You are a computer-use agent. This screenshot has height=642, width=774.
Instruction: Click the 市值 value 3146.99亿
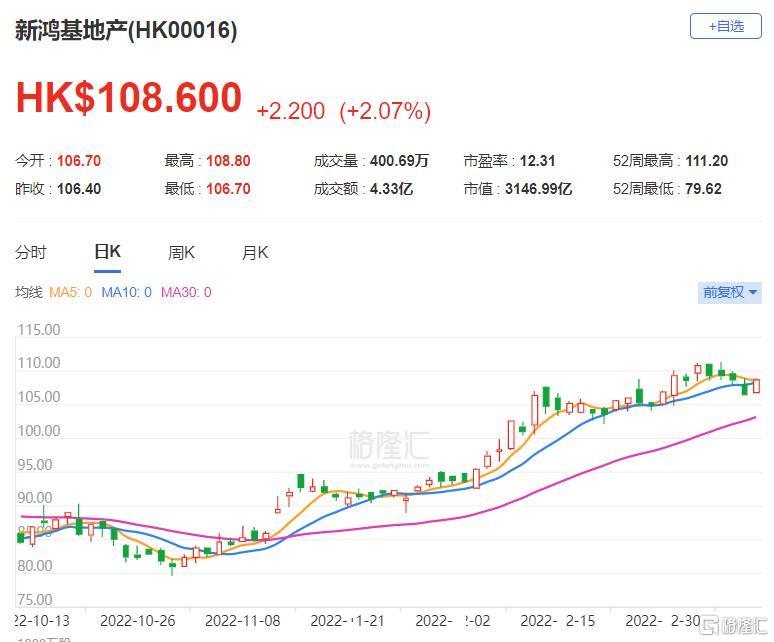(539, 189)
